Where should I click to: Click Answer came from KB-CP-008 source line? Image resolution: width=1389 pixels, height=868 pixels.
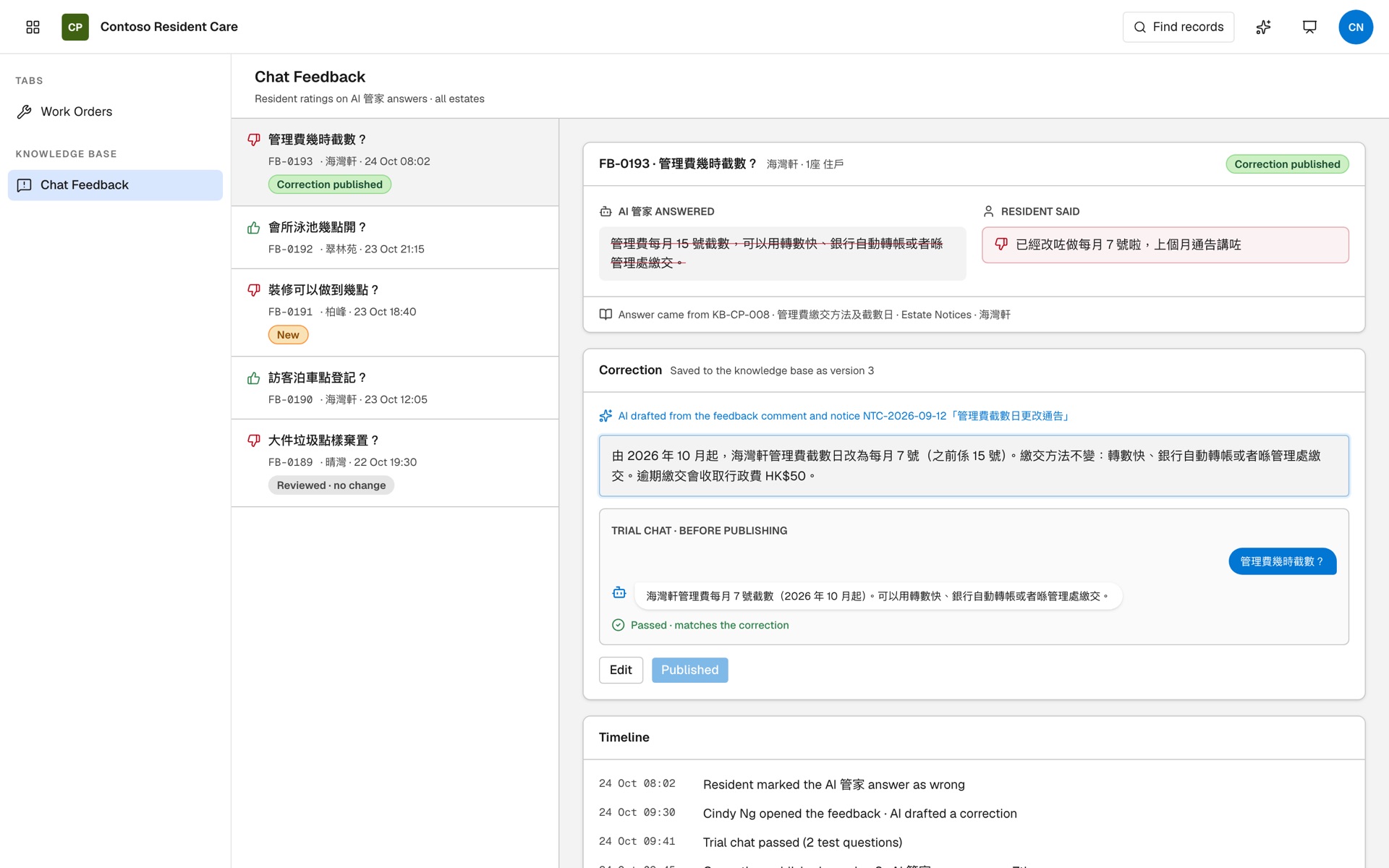click(x=814, y=315)
